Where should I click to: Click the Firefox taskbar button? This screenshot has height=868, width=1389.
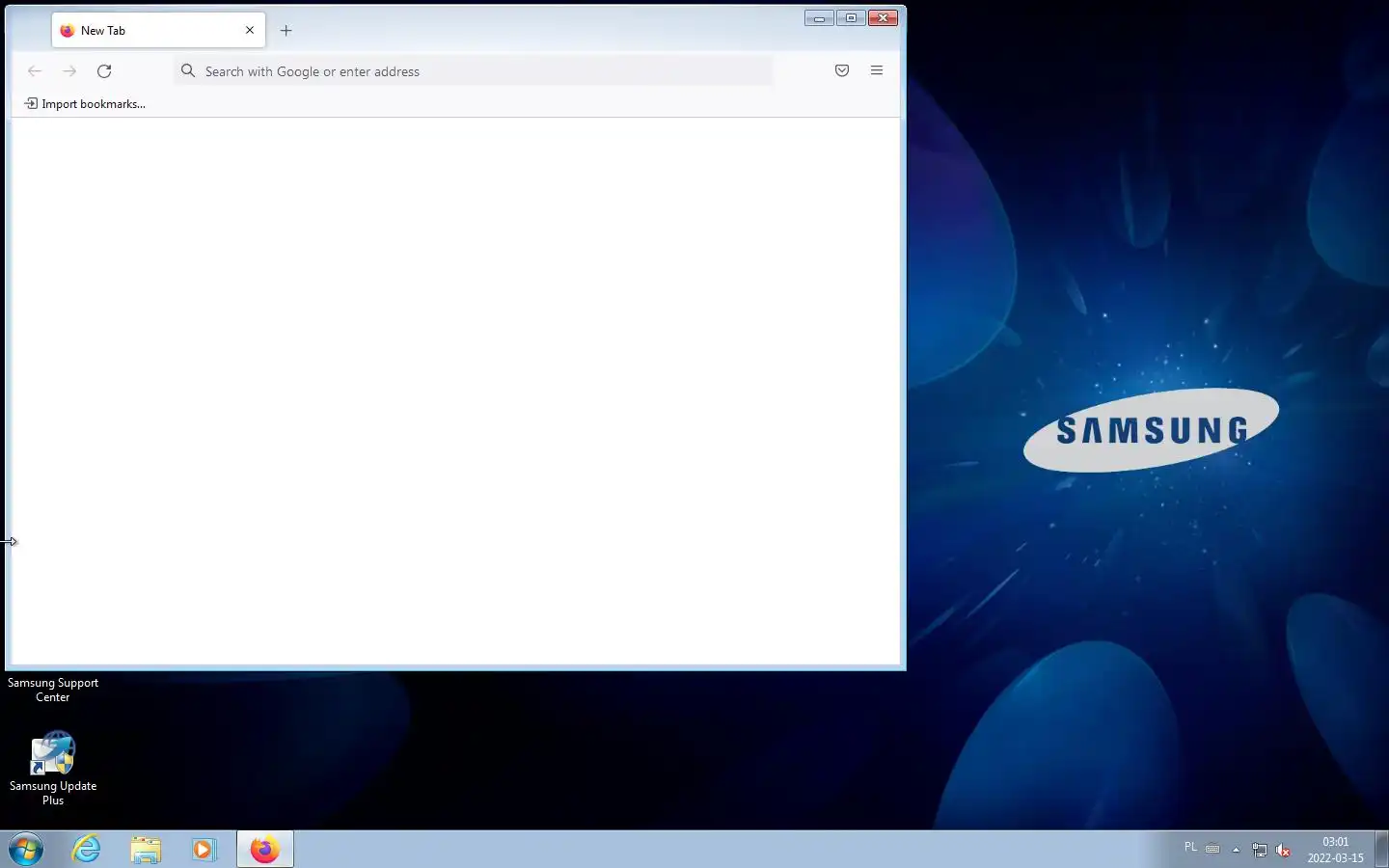(x=265, y=850)
